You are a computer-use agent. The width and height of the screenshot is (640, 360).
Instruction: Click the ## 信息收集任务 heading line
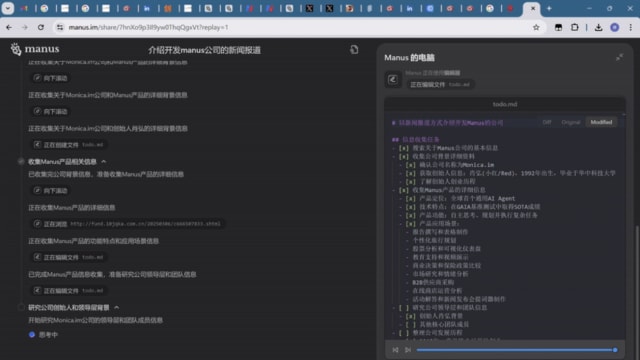pyautogui.click(x=416, y=139)
